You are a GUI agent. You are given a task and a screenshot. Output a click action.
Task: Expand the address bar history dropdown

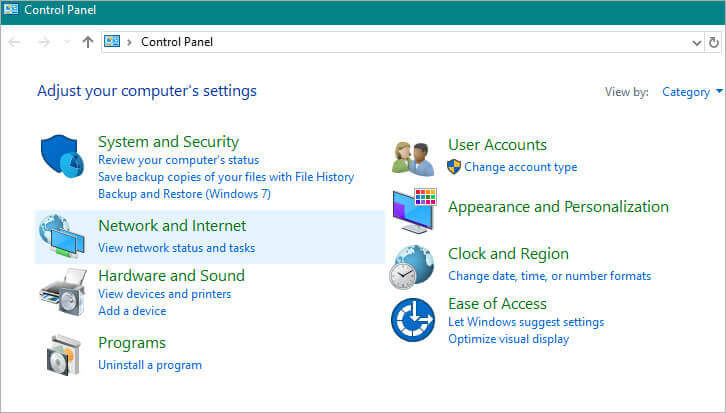(x=696, y=43)
